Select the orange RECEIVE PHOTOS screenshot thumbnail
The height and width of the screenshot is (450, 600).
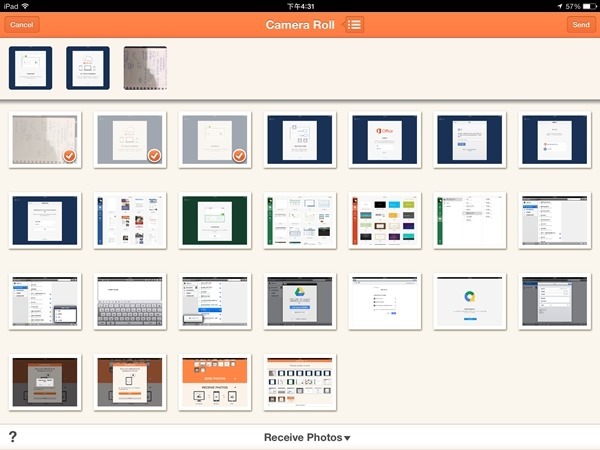click(x=214, y=382)
